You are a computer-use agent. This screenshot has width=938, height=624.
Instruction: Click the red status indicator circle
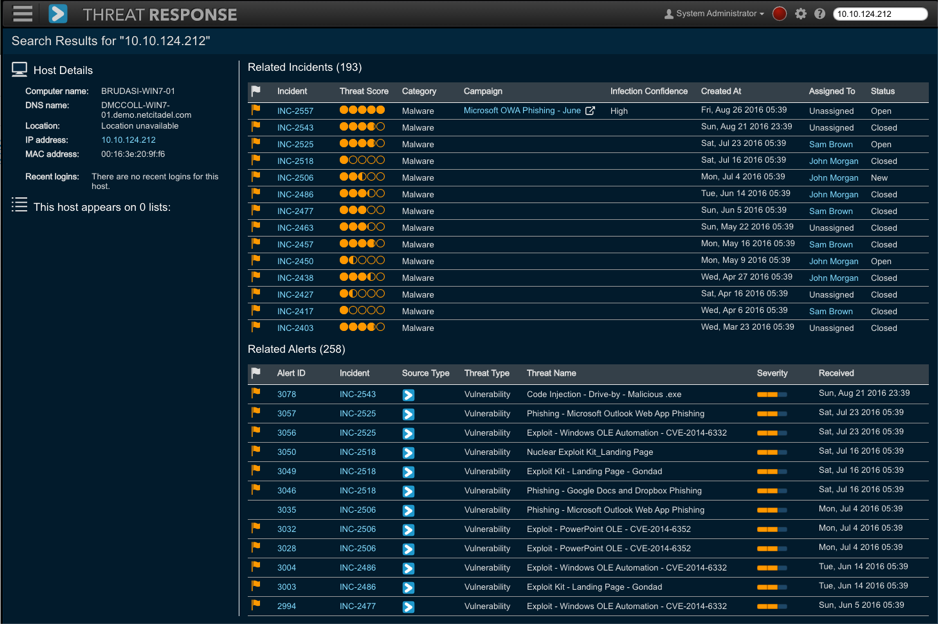coord(779,14)
